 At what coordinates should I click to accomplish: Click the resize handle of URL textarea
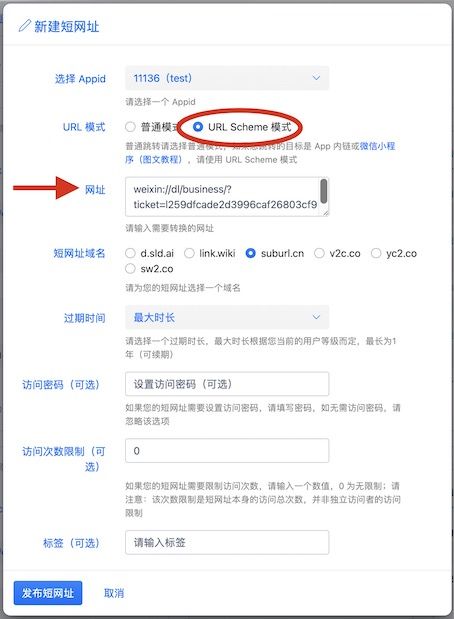(325, 213)
